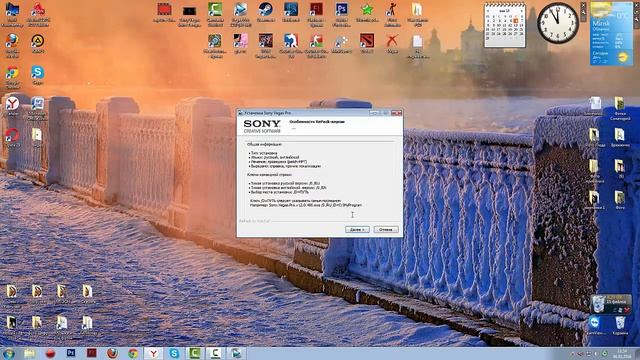
Task: Click the analog clock gadget
Action: coord(558,23)
